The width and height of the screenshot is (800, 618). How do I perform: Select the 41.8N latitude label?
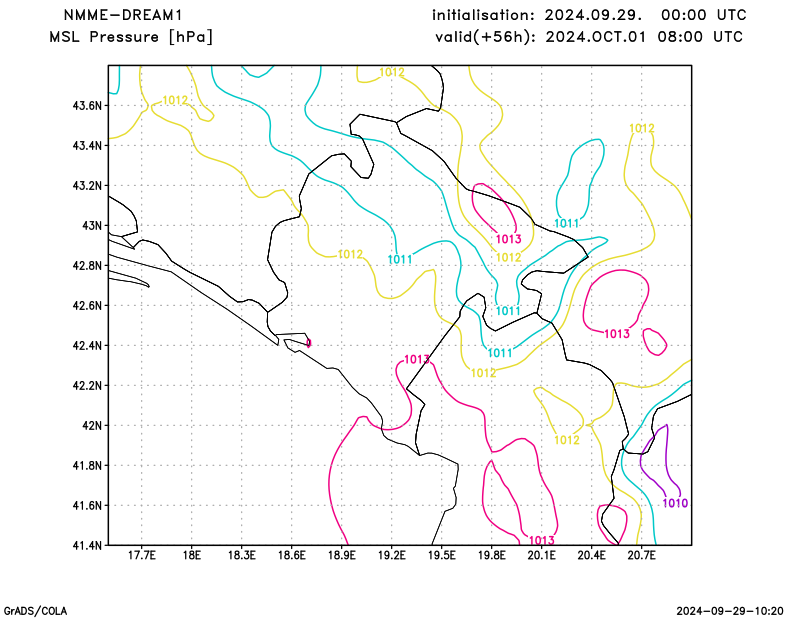click(x=87, y=465)
